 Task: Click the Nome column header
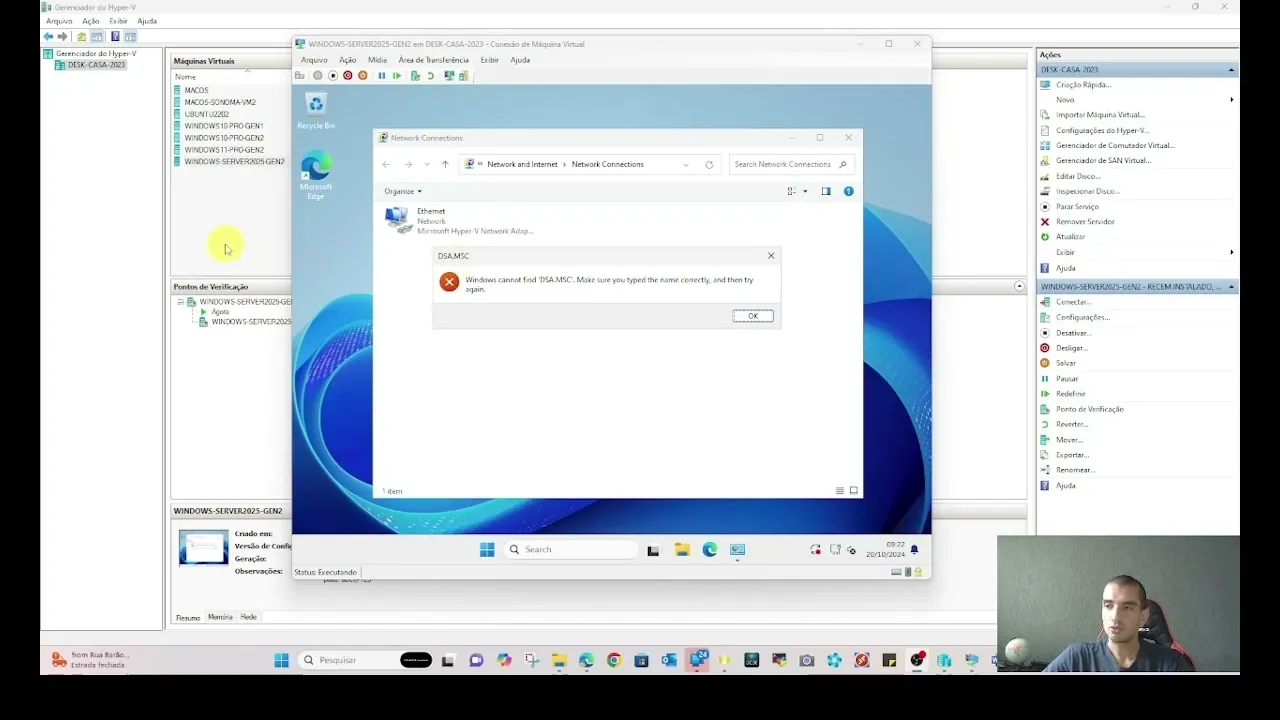point(186,77)
